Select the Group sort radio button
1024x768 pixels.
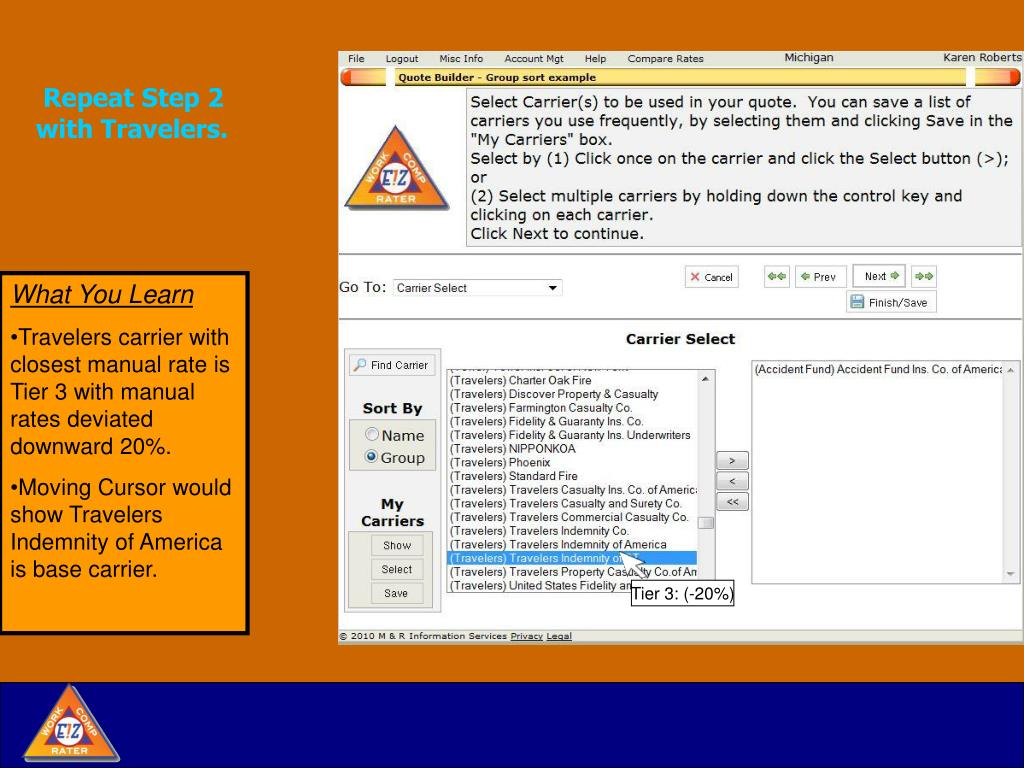pyautogui.click(x=372, y=456)
